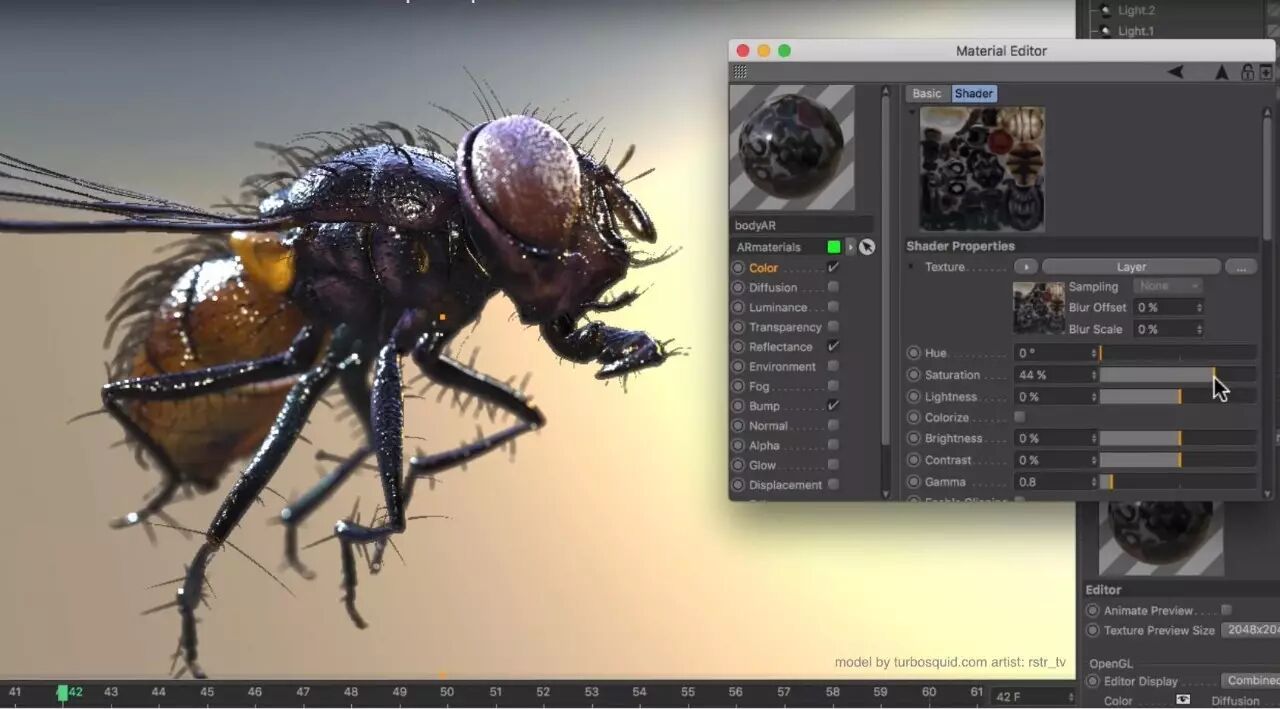Disable the Reflectance channel checkbox
The height and width of the screenshot is (709, 1280).
point(833,346)
